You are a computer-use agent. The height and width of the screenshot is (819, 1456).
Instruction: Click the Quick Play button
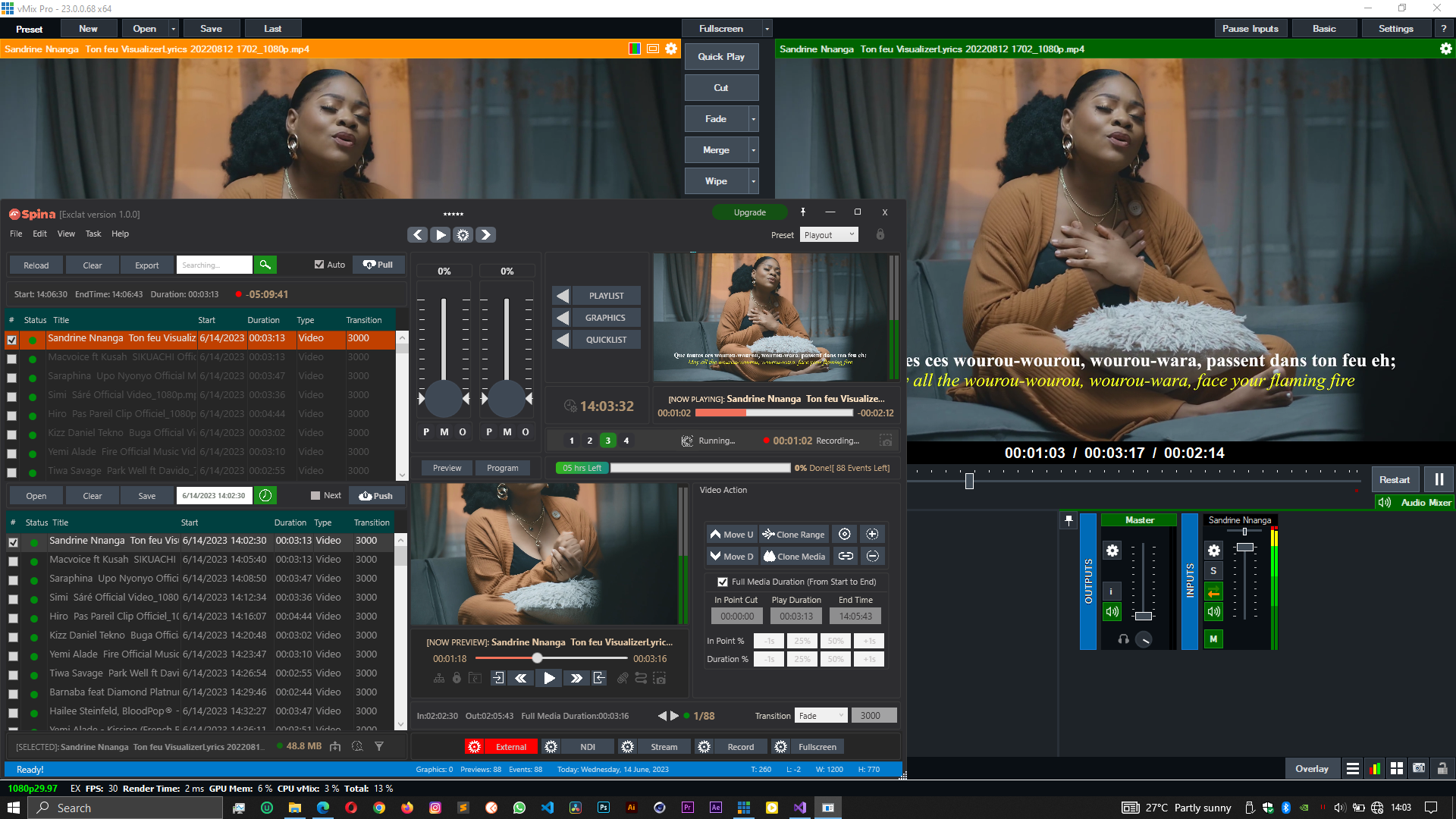pyautogui.click(x=720, y=57)
